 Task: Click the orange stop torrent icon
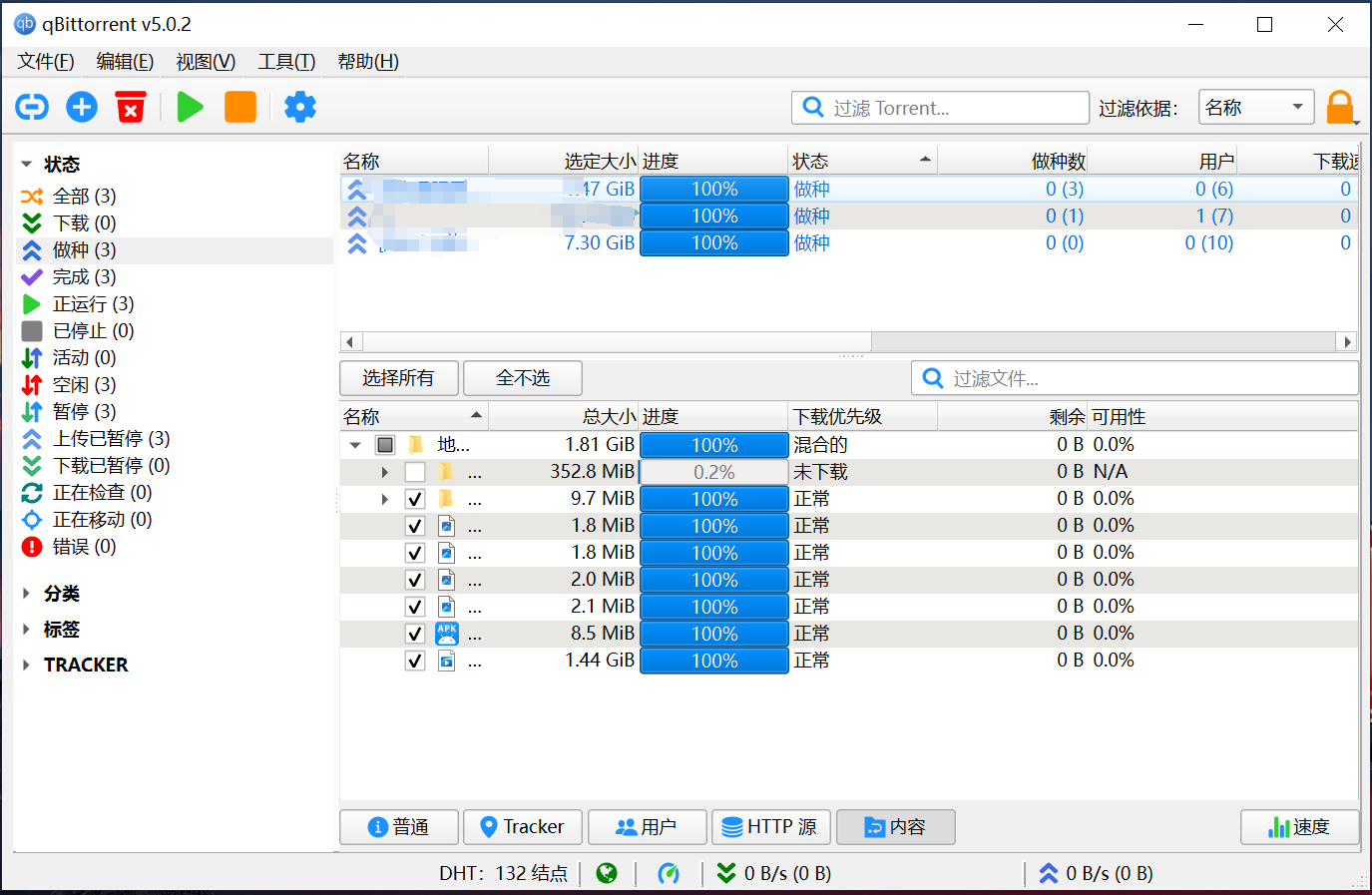pos(240,107)
